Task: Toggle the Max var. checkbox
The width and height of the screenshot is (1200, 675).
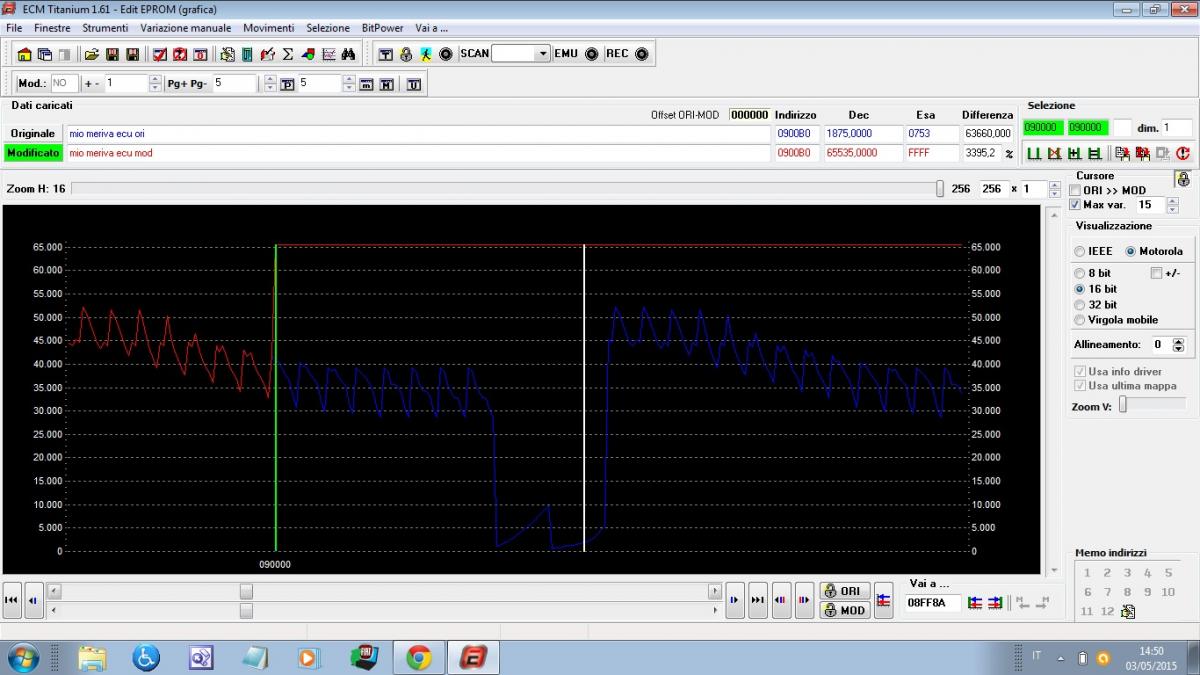Action: click(x=1075, y=204)
